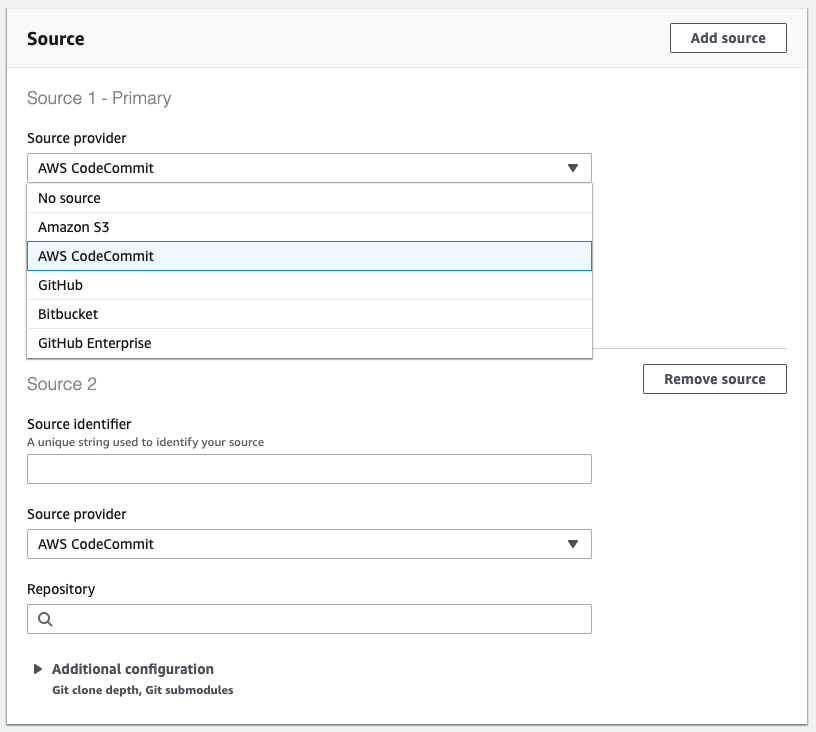Click the Source identifier field label

pyautogui.click(x=79, y=424)
